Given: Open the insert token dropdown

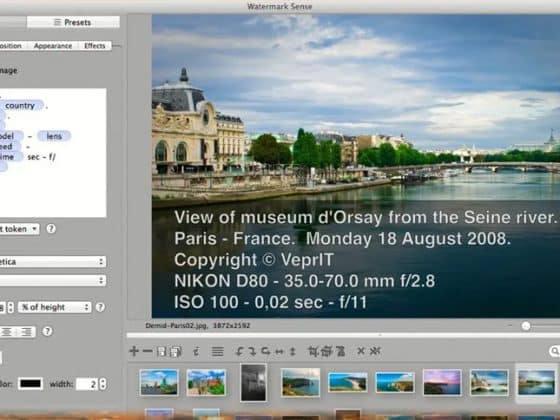Looking at the screenshot, I should click(19, 229).
